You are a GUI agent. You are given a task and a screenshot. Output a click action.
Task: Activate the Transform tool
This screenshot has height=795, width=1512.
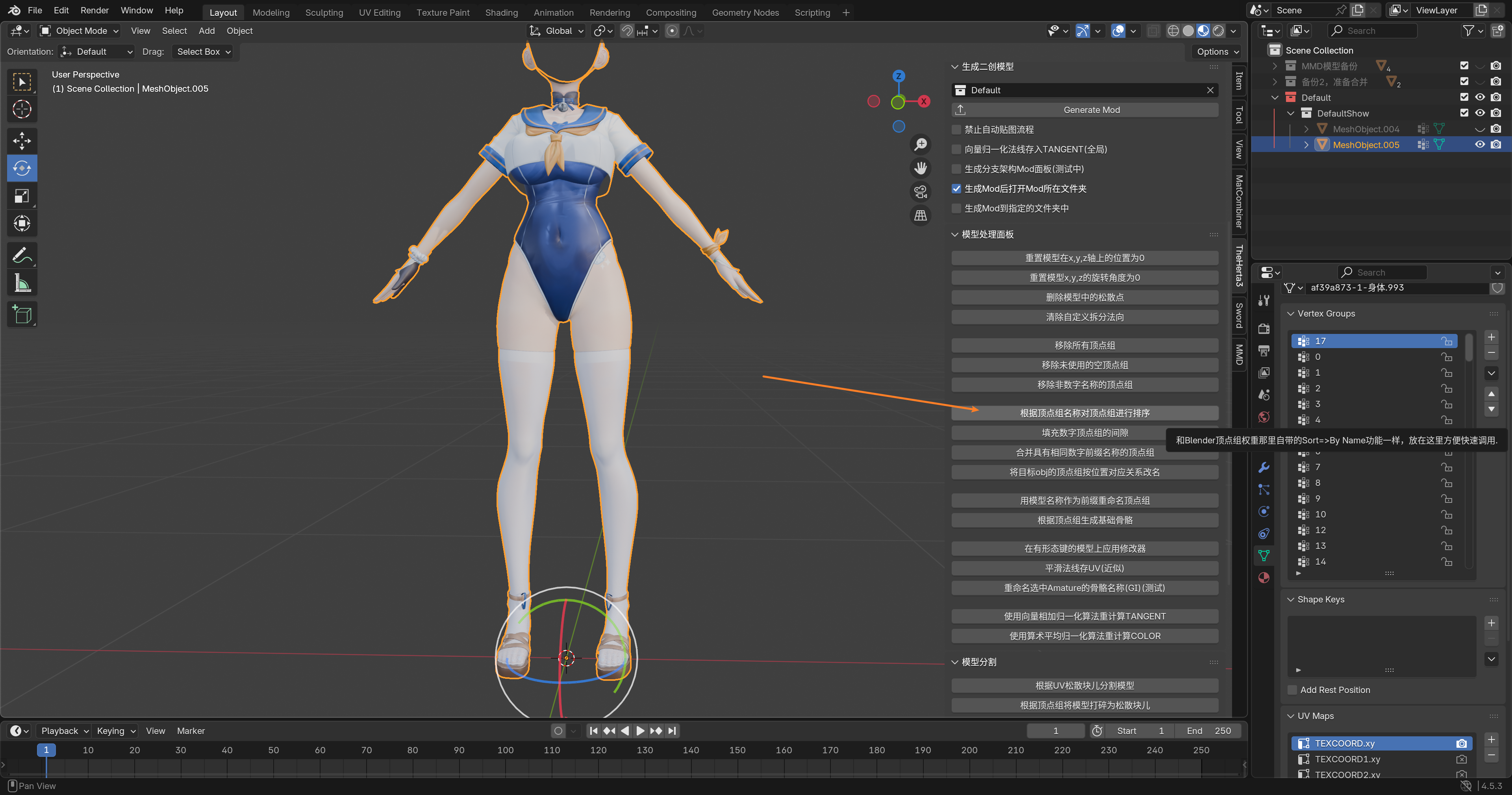tap(22, 224)
